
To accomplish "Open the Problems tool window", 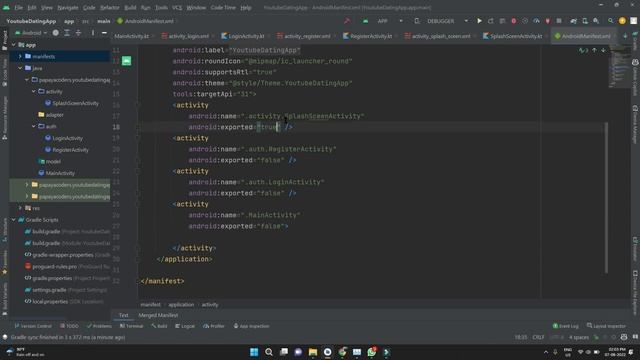I will point(99,326).
